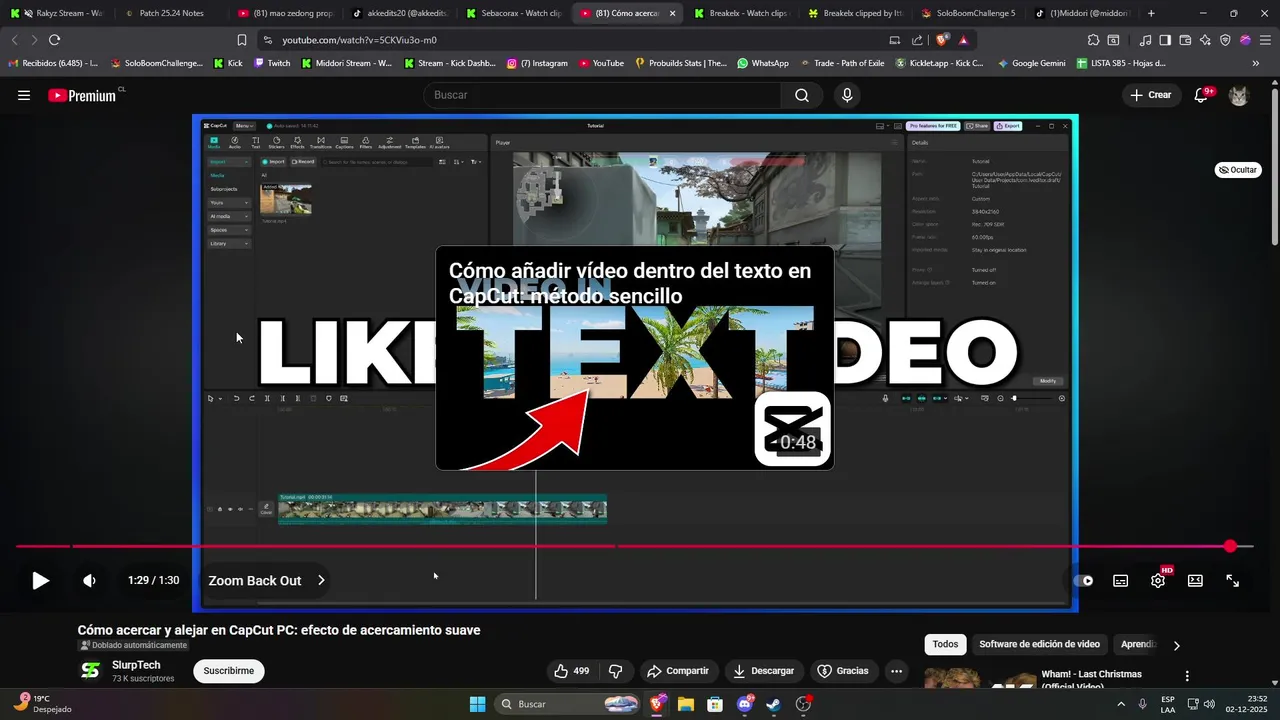Image resolution: width=1280 pixels, height=720 pixels.
Task: Hide the end screen with Ocultar
Action: 1238,170
